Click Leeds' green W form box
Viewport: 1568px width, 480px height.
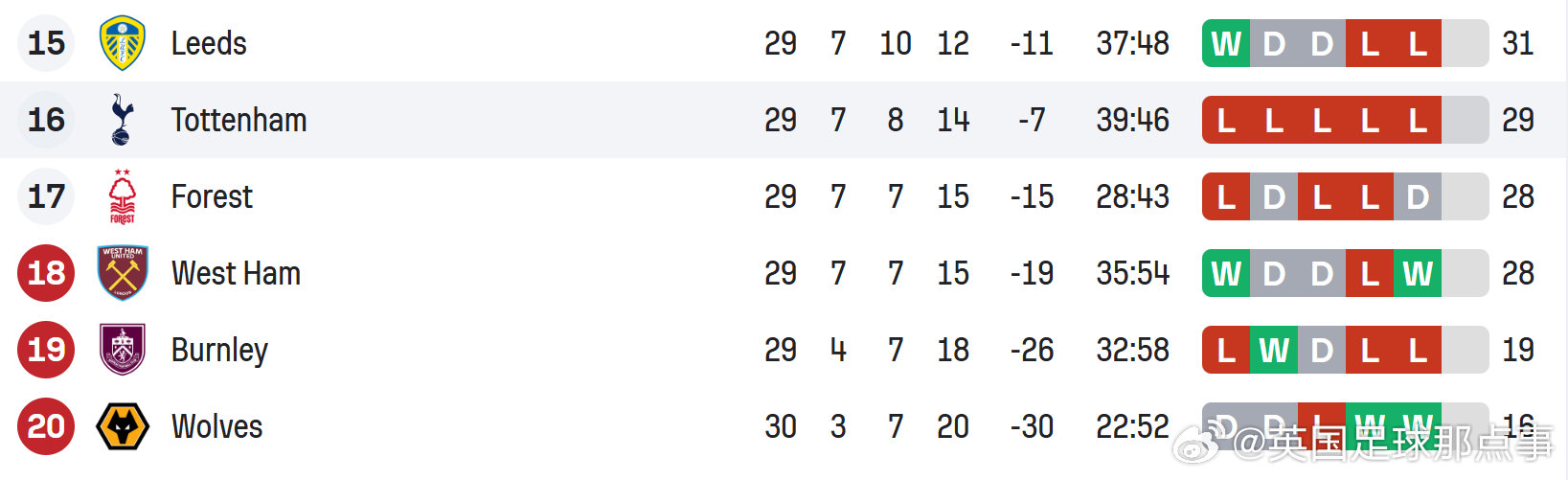pyautogui.click(x=1226, y=43)
